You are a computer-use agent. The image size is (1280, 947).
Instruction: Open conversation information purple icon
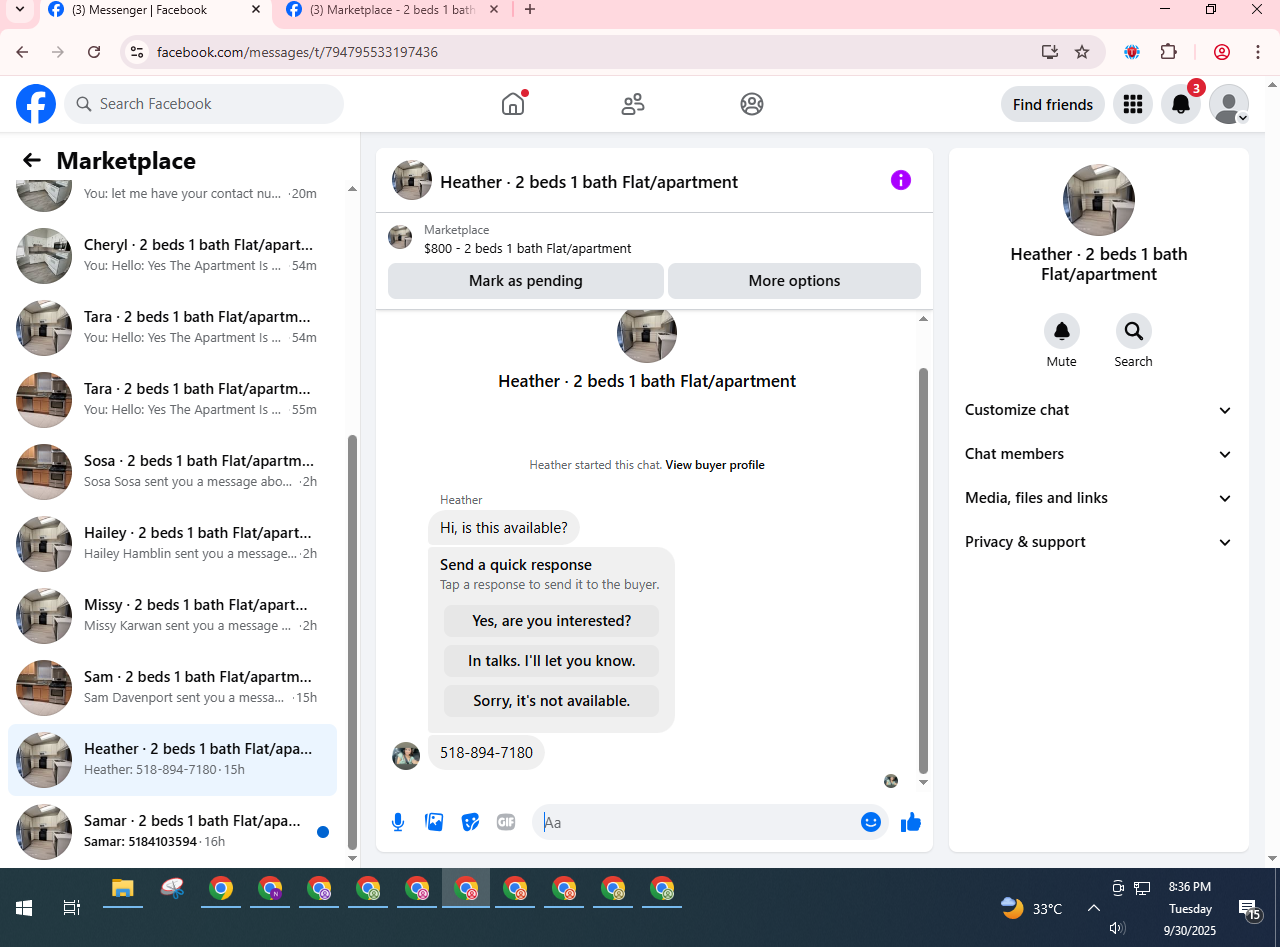(901, 180)
